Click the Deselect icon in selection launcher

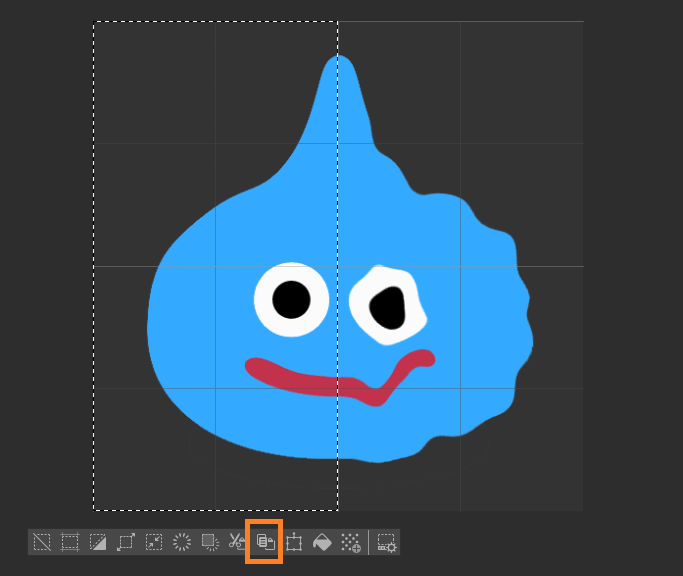(x=42, y=542)
